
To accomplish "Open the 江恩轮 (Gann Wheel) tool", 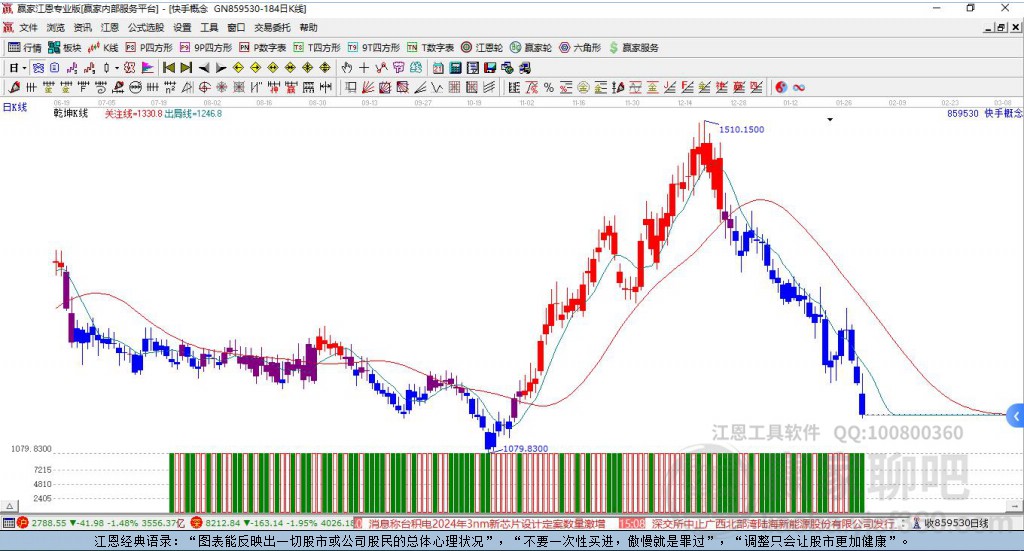I will (481, 47).
